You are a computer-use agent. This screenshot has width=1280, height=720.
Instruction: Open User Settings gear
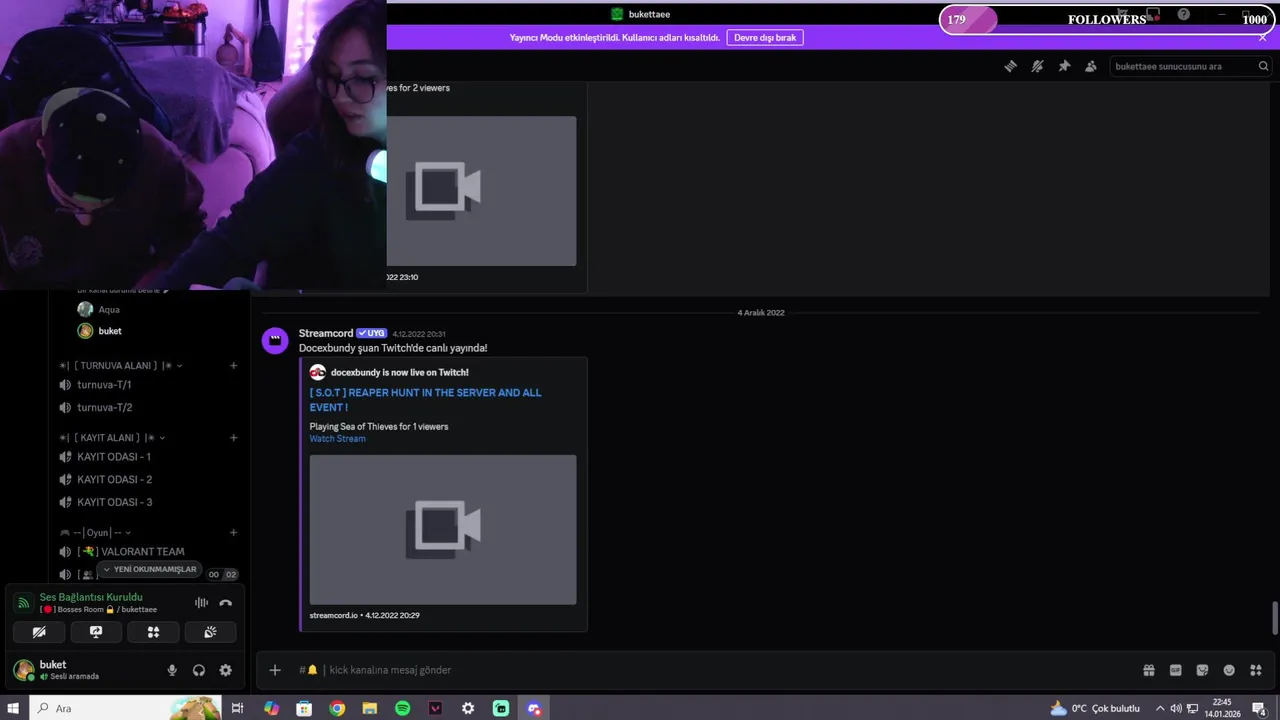point(225,670)
